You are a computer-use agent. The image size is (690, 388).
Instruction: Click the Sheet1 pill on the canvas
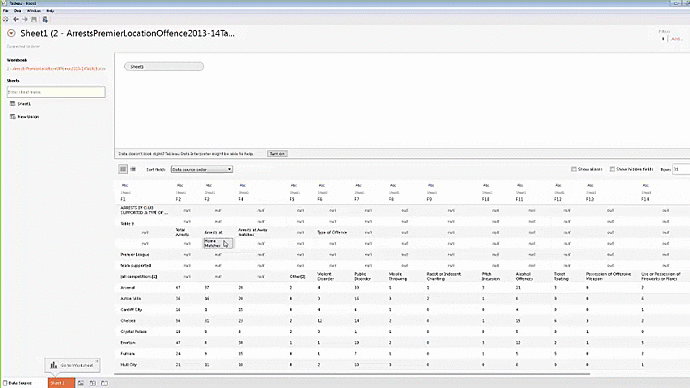(164, 66)
